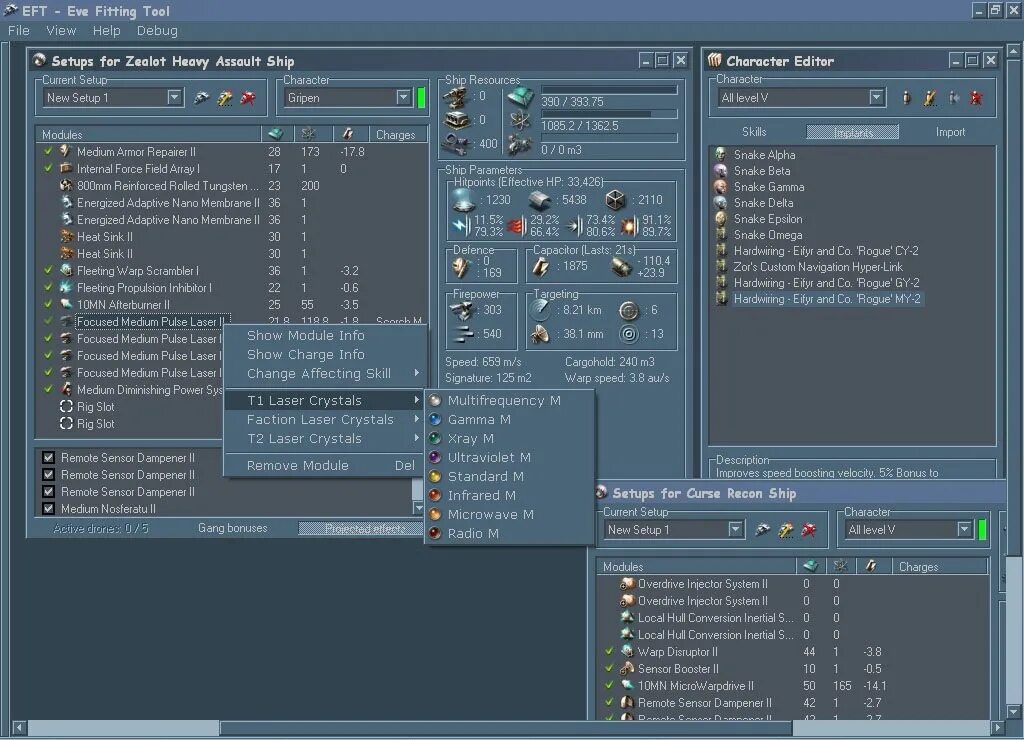Click the Warp Disruptor II icon in Curse window
Screen dimensions: 1024x740
coord(627,652)
